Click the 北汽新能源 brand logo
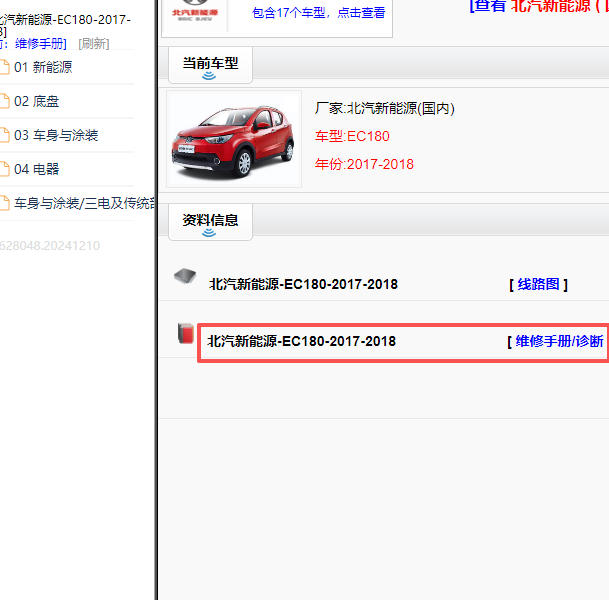The width and height of the screenshot is (609, 600). [195, 12]
